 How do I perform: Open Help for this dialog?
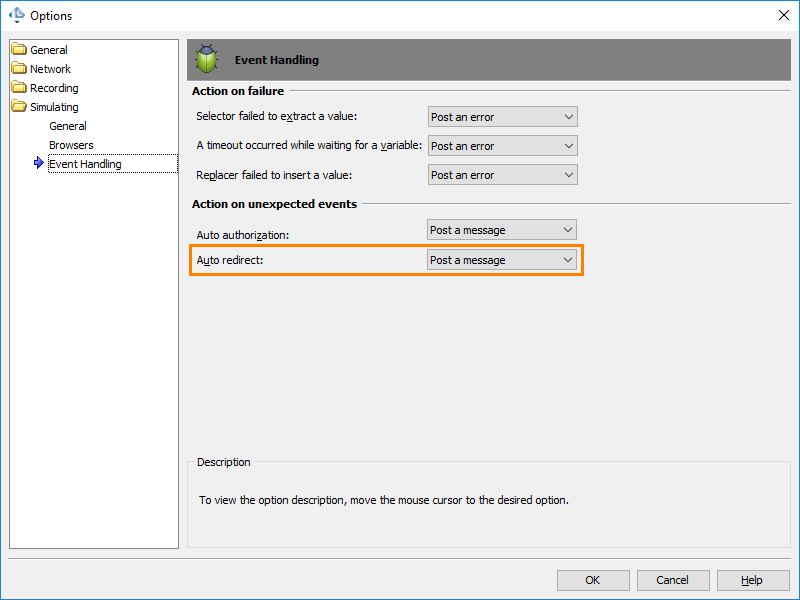pyautogui.click(x=753, y=580)
